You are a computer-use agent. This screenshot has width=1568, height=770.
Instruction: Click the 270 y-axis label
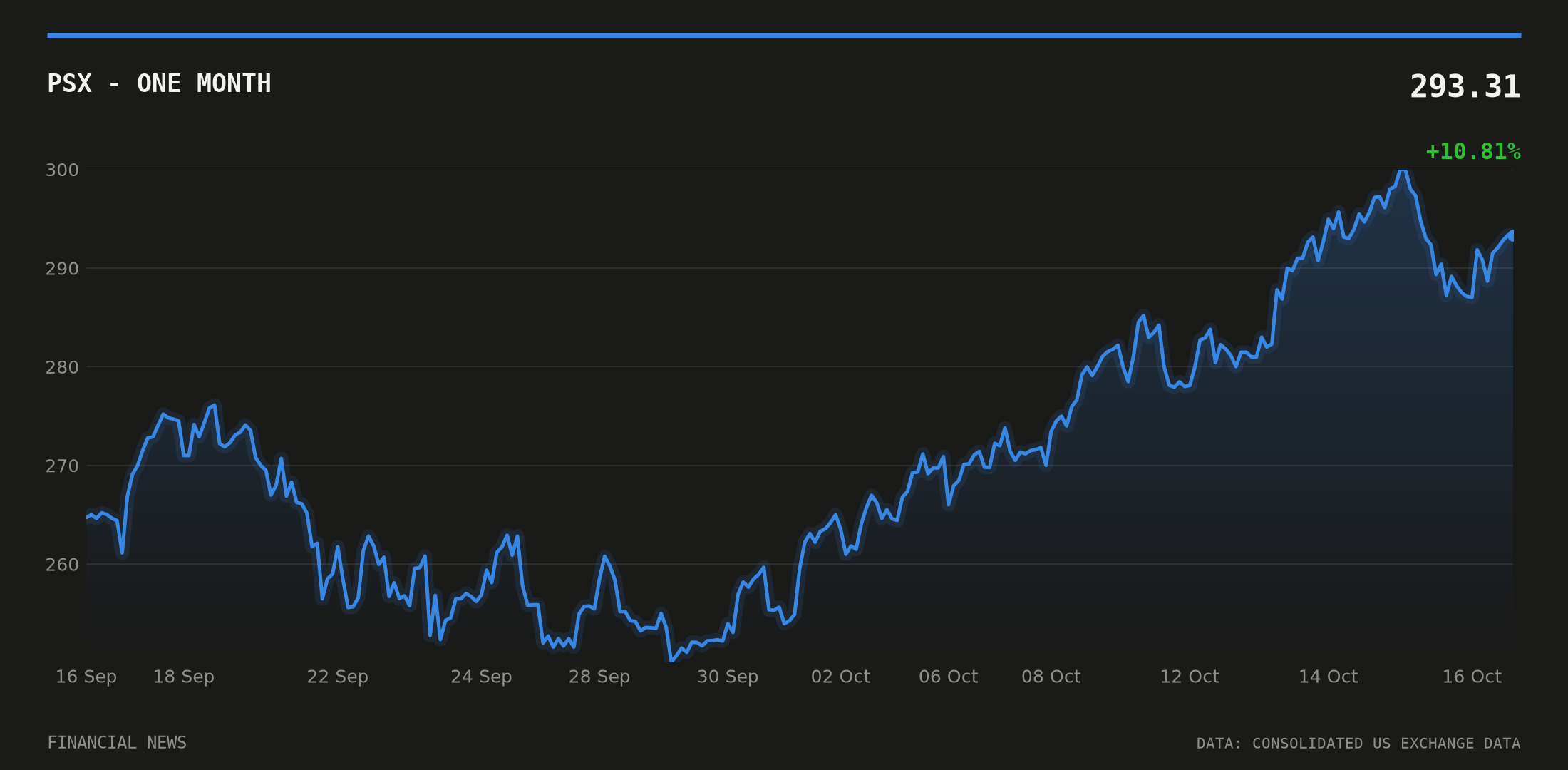62,466
